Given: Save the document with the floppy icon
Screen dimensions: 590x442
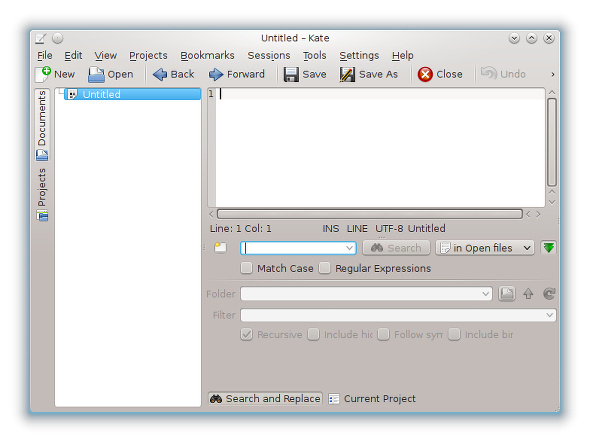Looking at the screenshot, I should click(305, 74).
